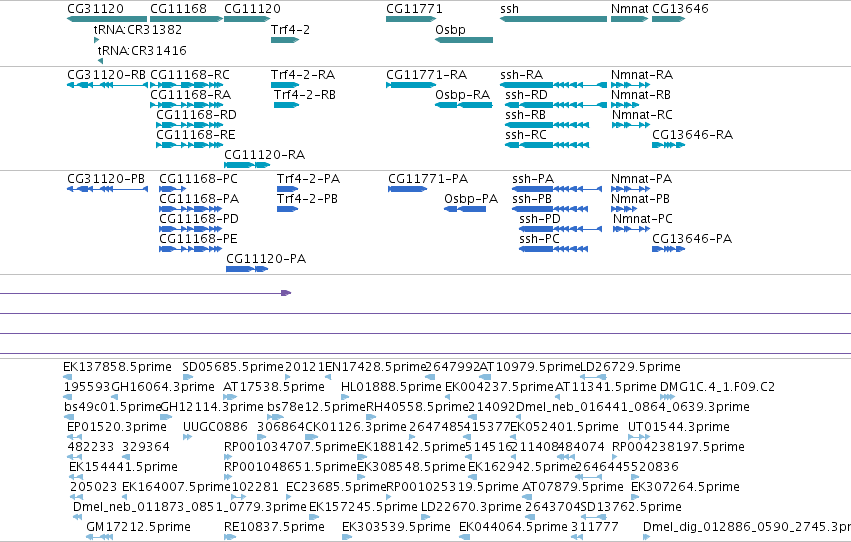851x542 pixels.
Task: Click the Trf4-2-RA transcript
Action: click(x=285, y=85)
